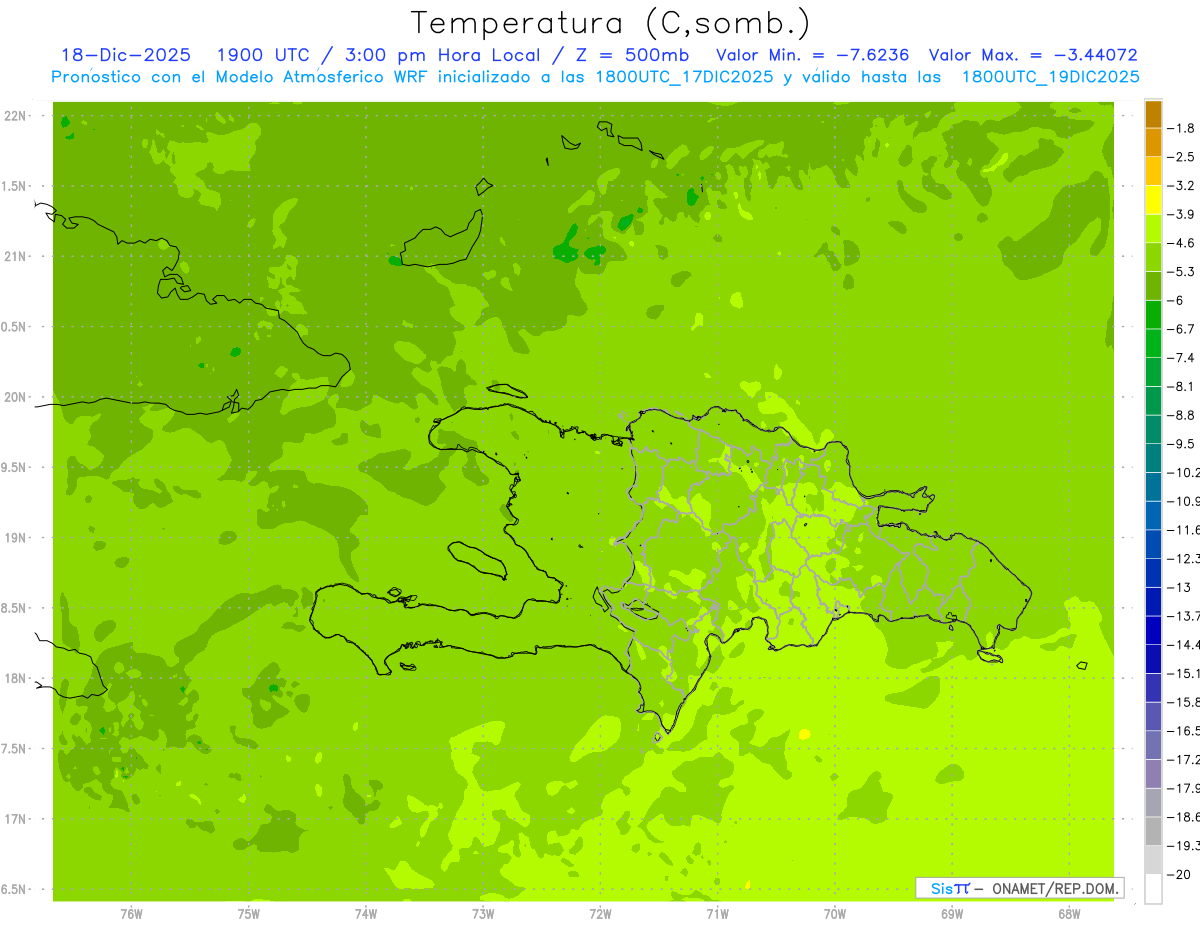The image size is (1200, 927).
Task: Click the 74W longitude axis label
Action: (366, 913)
